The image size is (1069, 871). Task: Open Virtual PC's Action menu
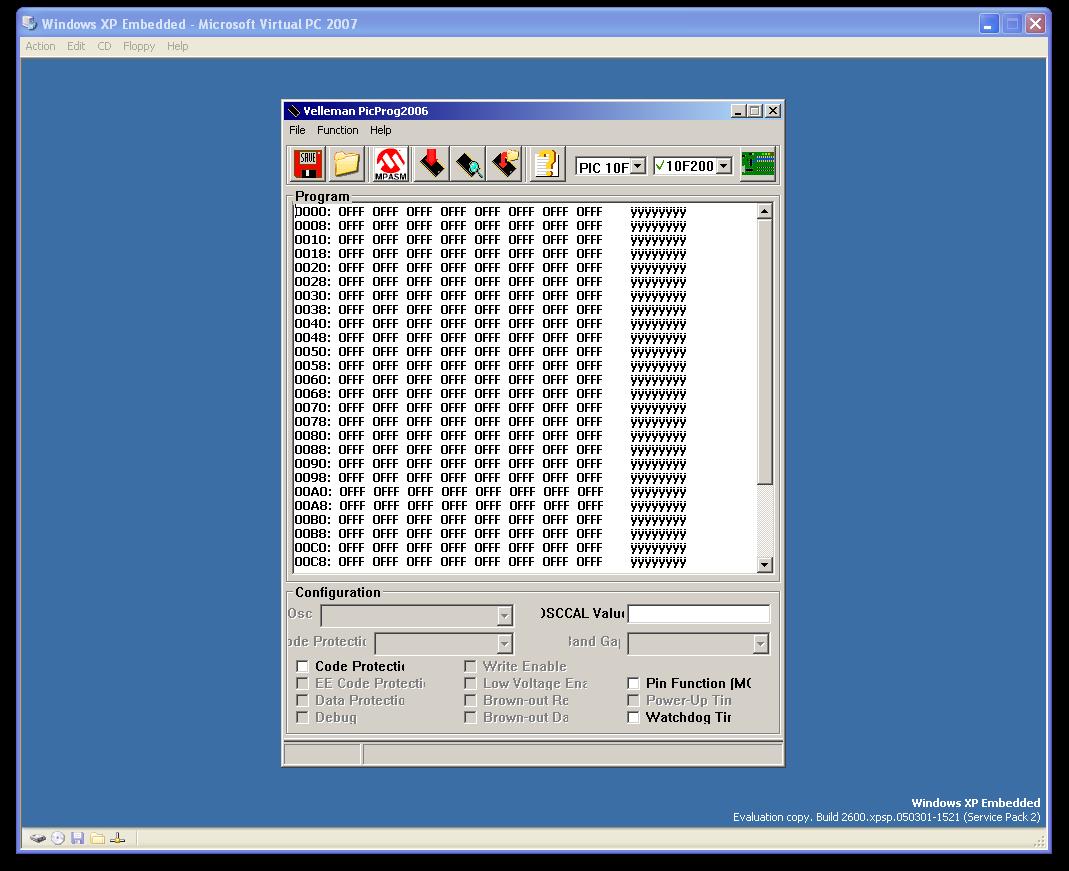[40, 46]
